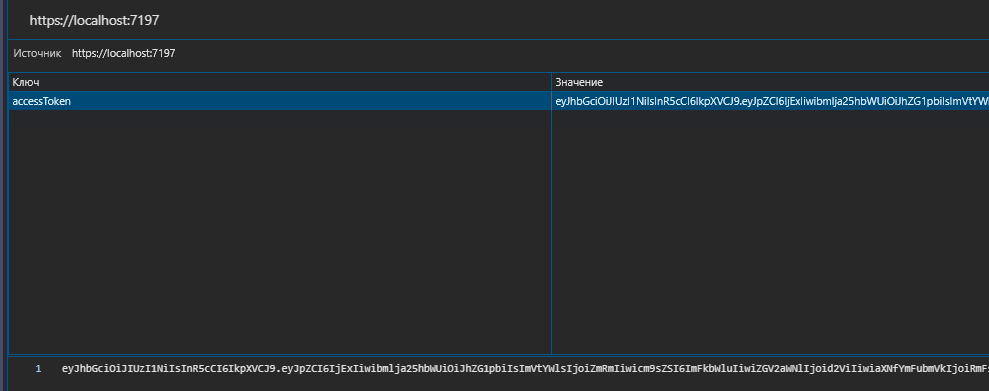This screenshot has width=989, height=391.
Task: Click the left vertical edge bar of the panel
Action: pyautogui.click(x=3, y=196)
